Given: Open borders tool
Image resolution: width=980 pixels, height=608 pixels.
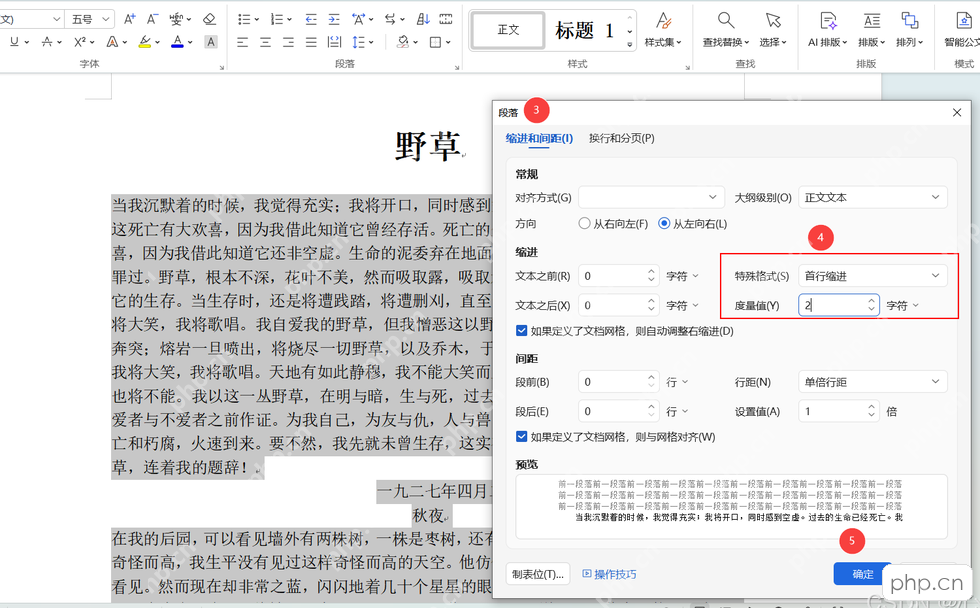Looking at the screenshot, I should point(436,42).
